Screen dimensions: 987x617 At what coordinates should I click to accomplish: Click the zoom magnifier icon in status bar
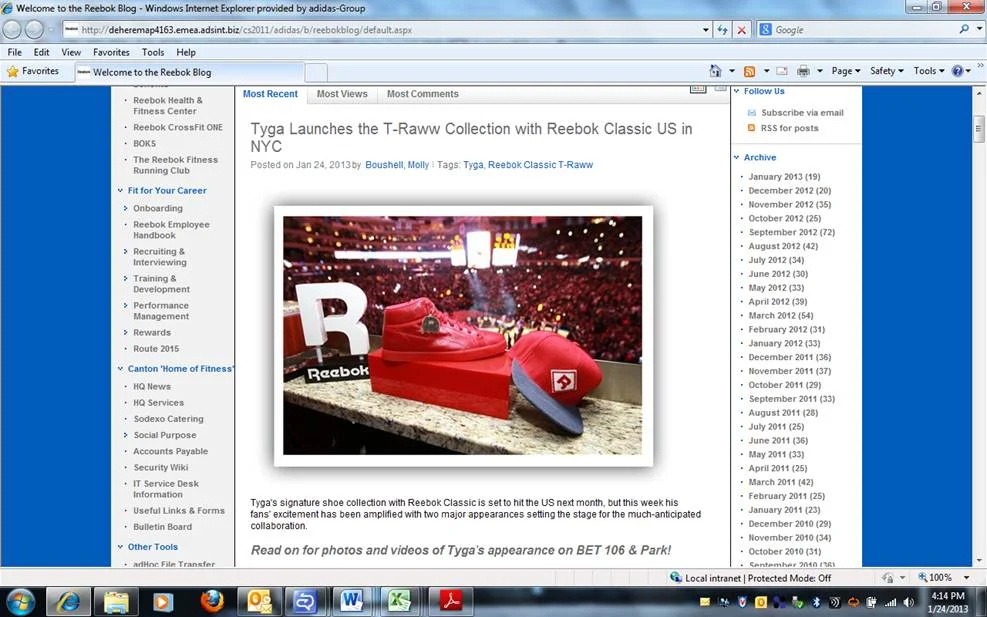[922, 577]
